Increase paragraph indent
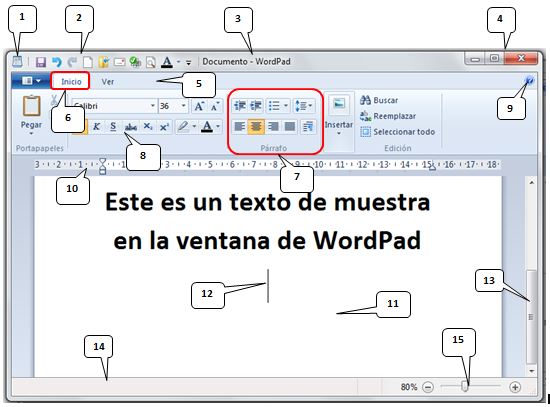The image size is (550, 407). tap(256, 106)
